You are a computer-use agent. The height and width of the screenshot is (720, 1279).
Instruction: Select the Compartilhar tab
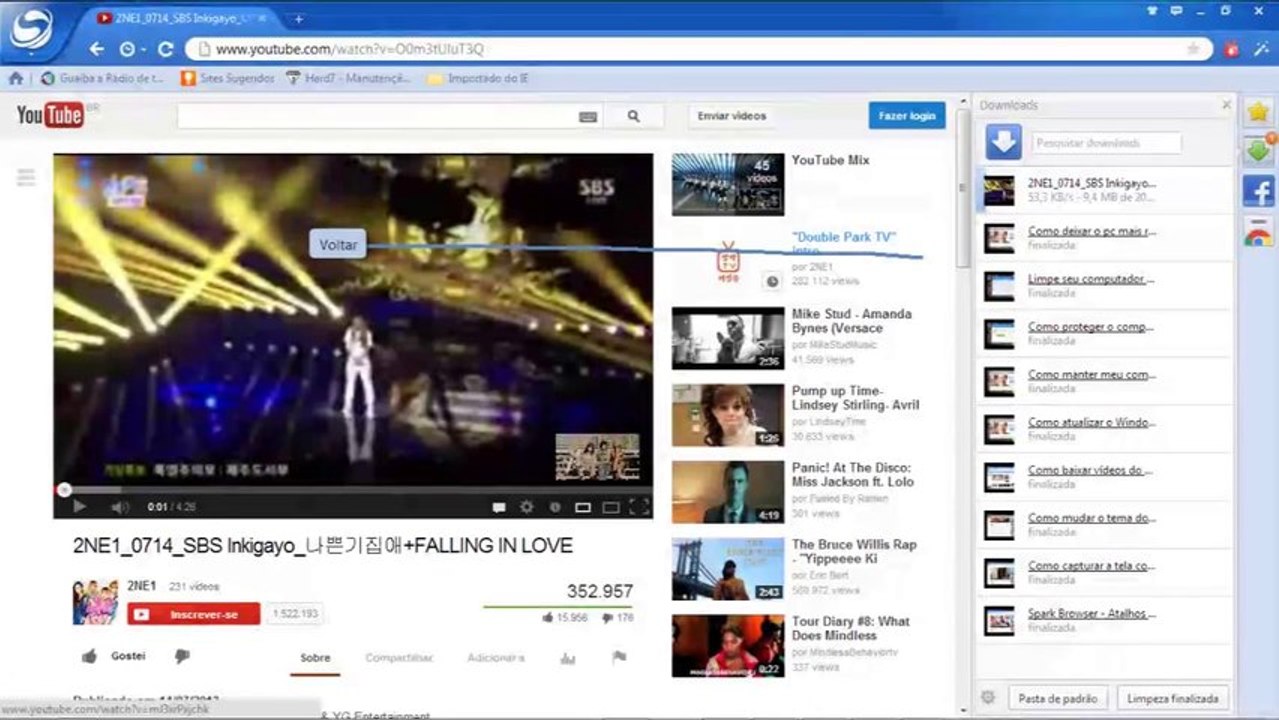[x=399, y=658]
